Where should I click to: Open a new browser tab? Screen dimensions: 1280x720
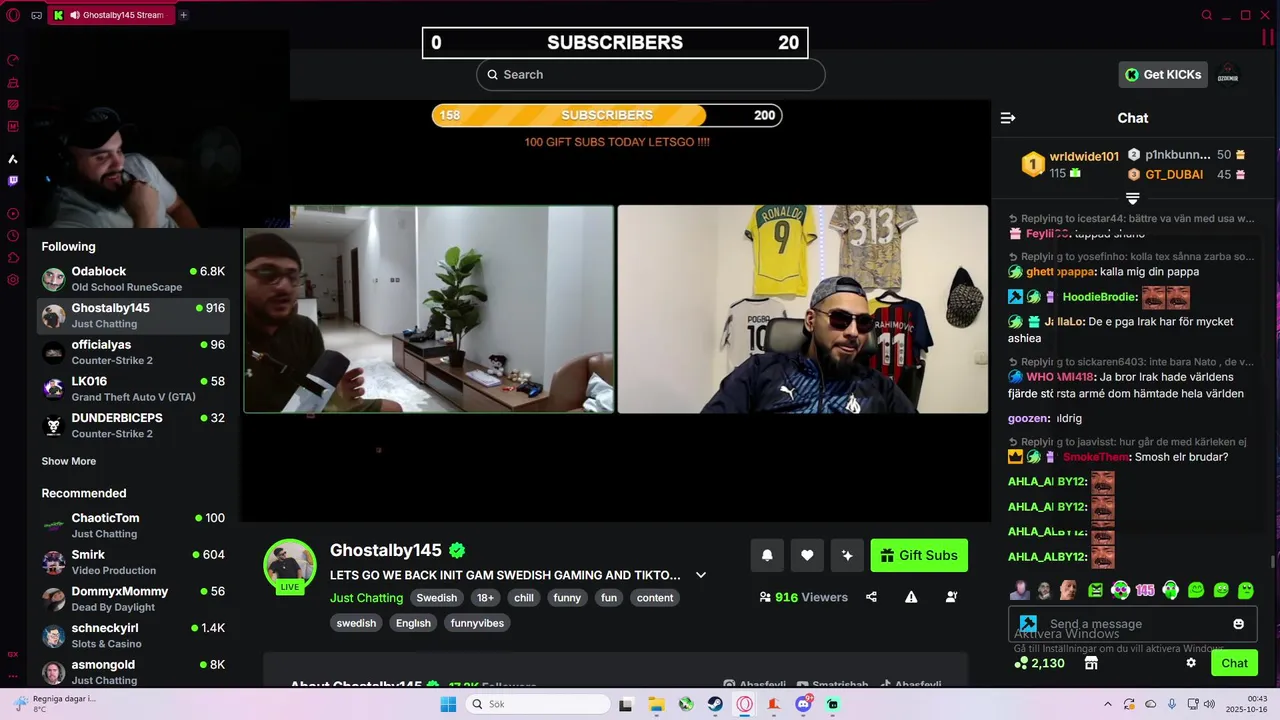point(183,15)
